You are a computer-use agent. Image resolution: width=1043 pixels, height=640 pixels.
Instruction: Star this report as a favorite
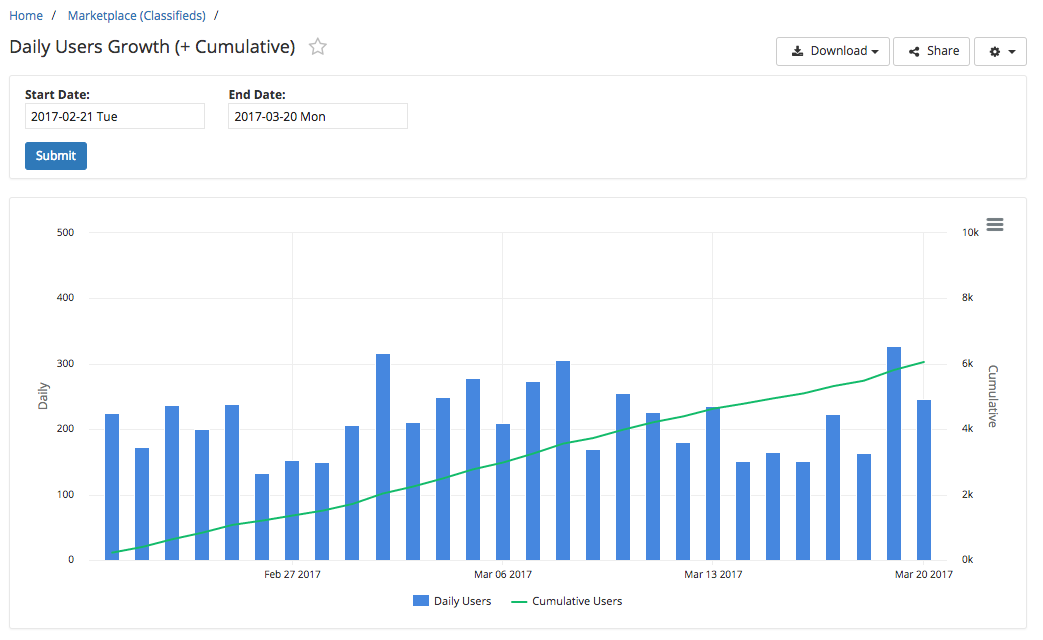point(318,47)
